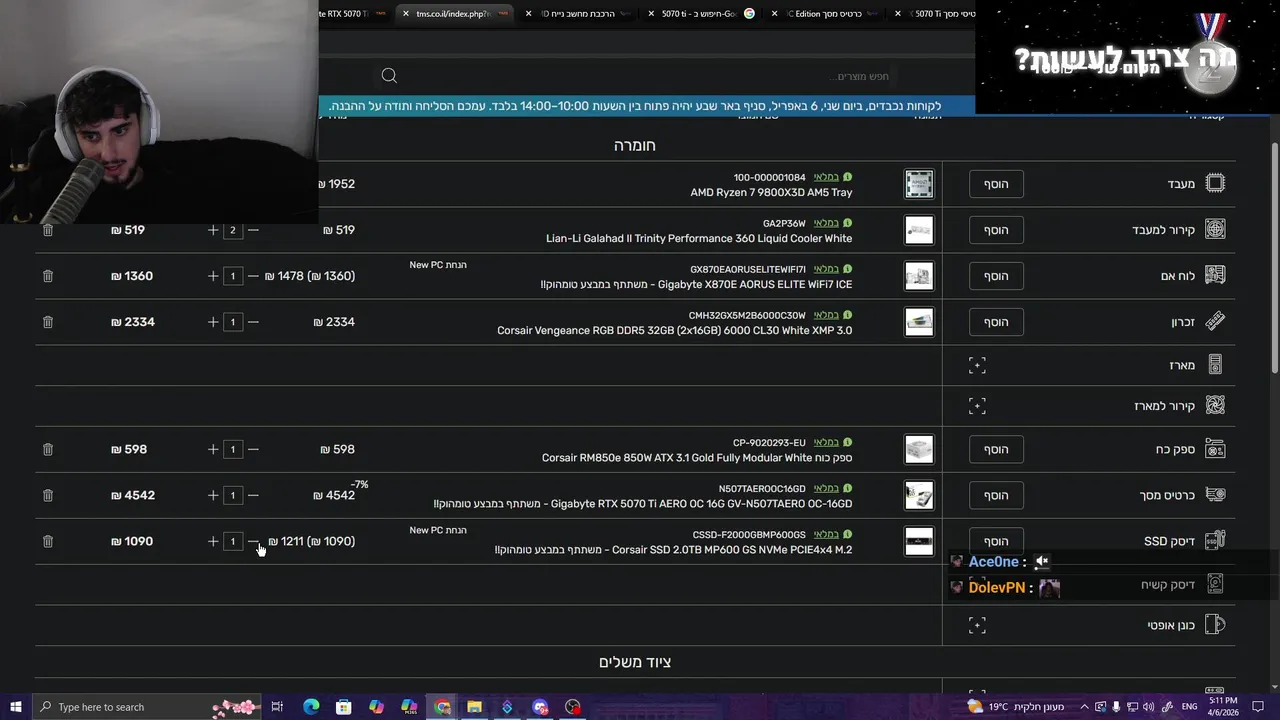Switch to the הרכבת מחשב נייח browser tab
This screenshot has width=1280, height=720.
point(578,14)
